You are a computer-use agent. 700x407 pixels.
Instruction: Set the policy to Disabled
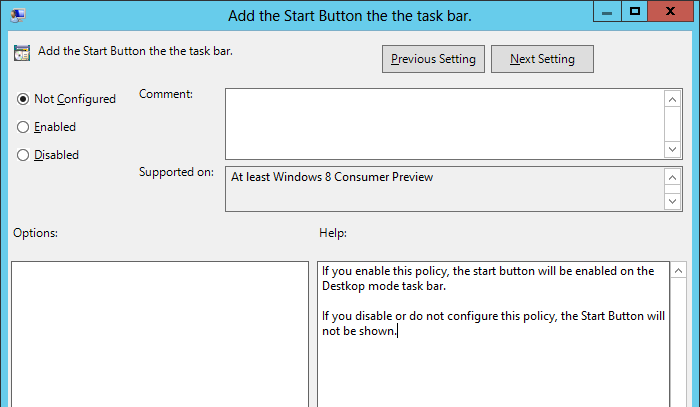(23, 155)
